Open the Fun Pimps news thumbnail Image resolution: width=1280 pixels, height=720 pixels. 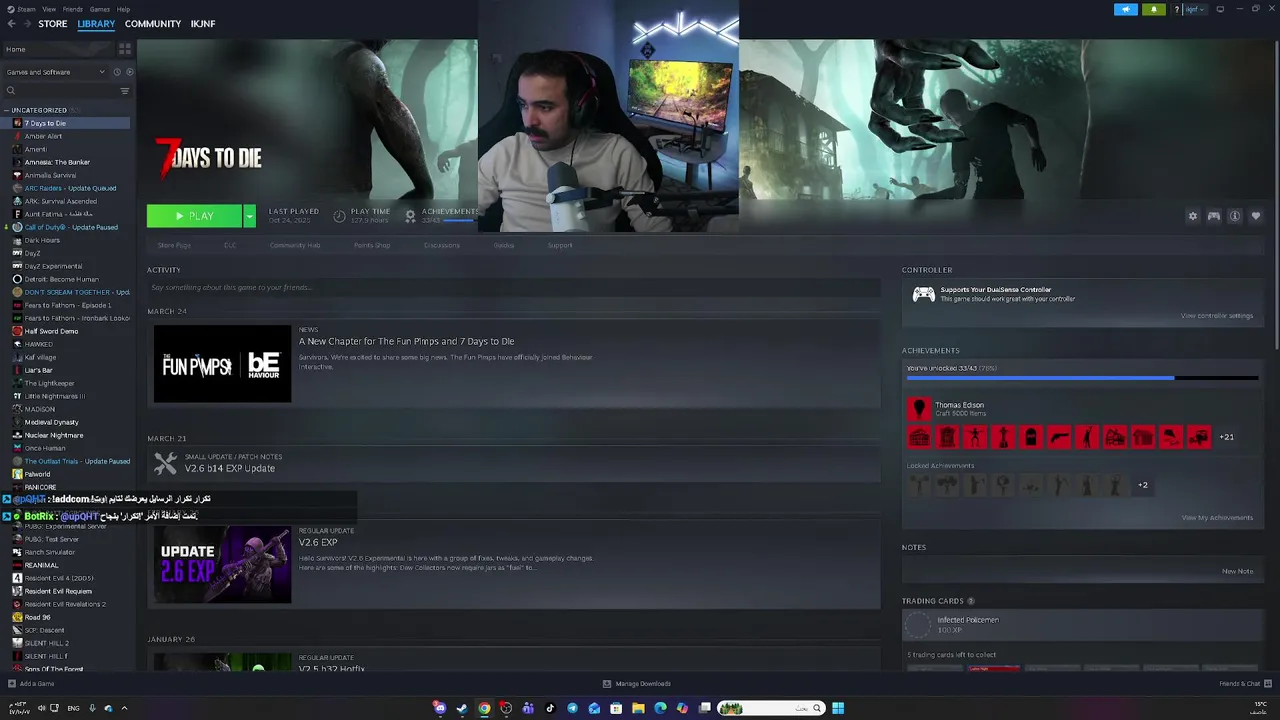coord(222,364)
